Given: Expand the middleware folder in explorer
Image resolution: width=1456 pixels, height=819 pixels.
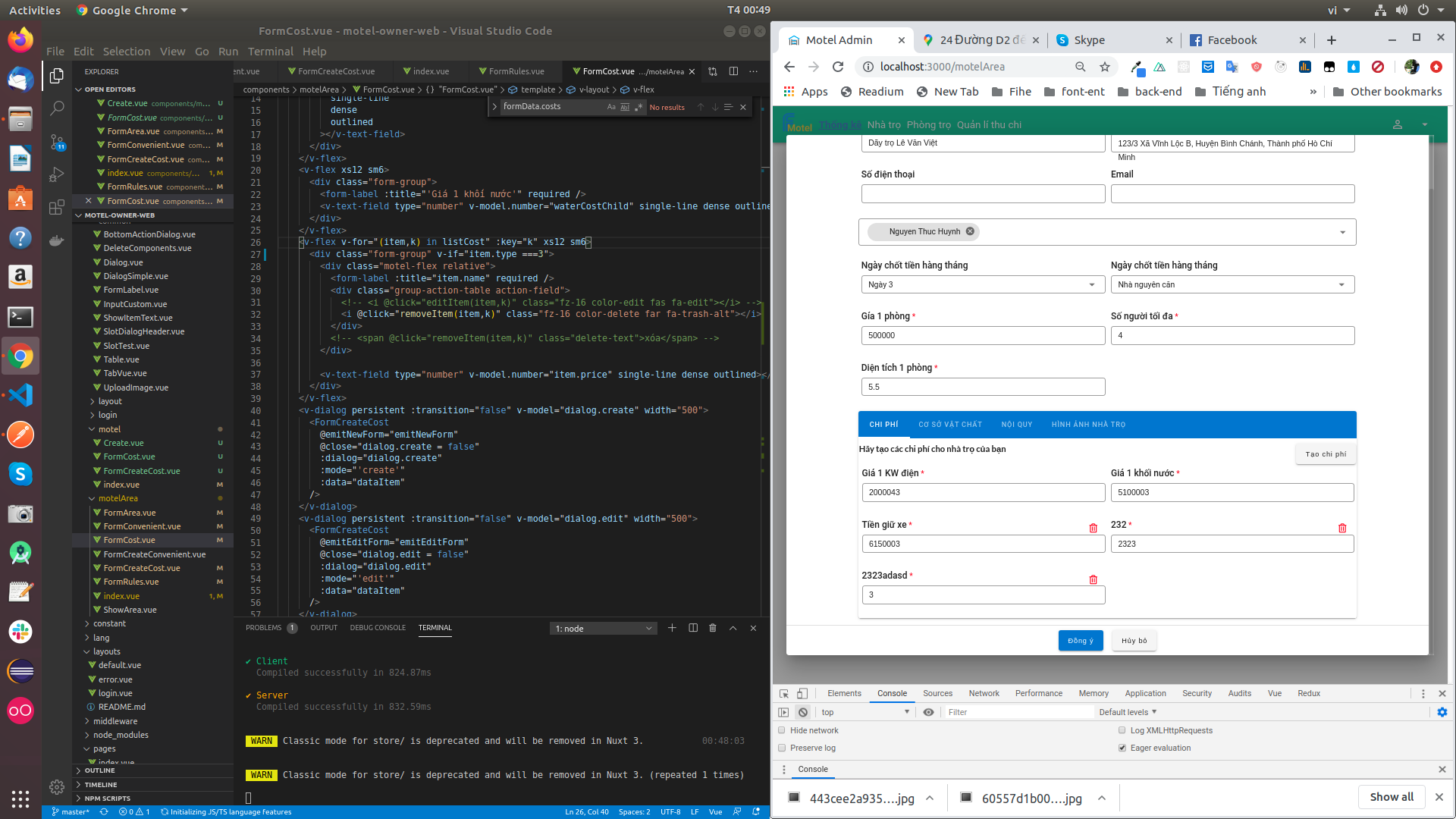Looking at the screenshot, I should (115, 721).
